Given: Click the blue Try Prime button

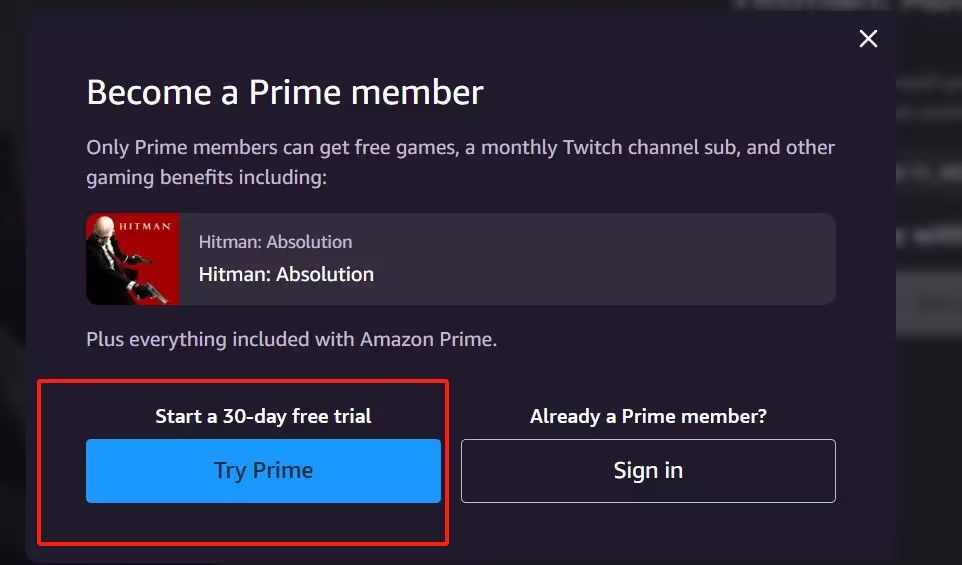Looking at the screenshot, I should (x=263, y=471).
